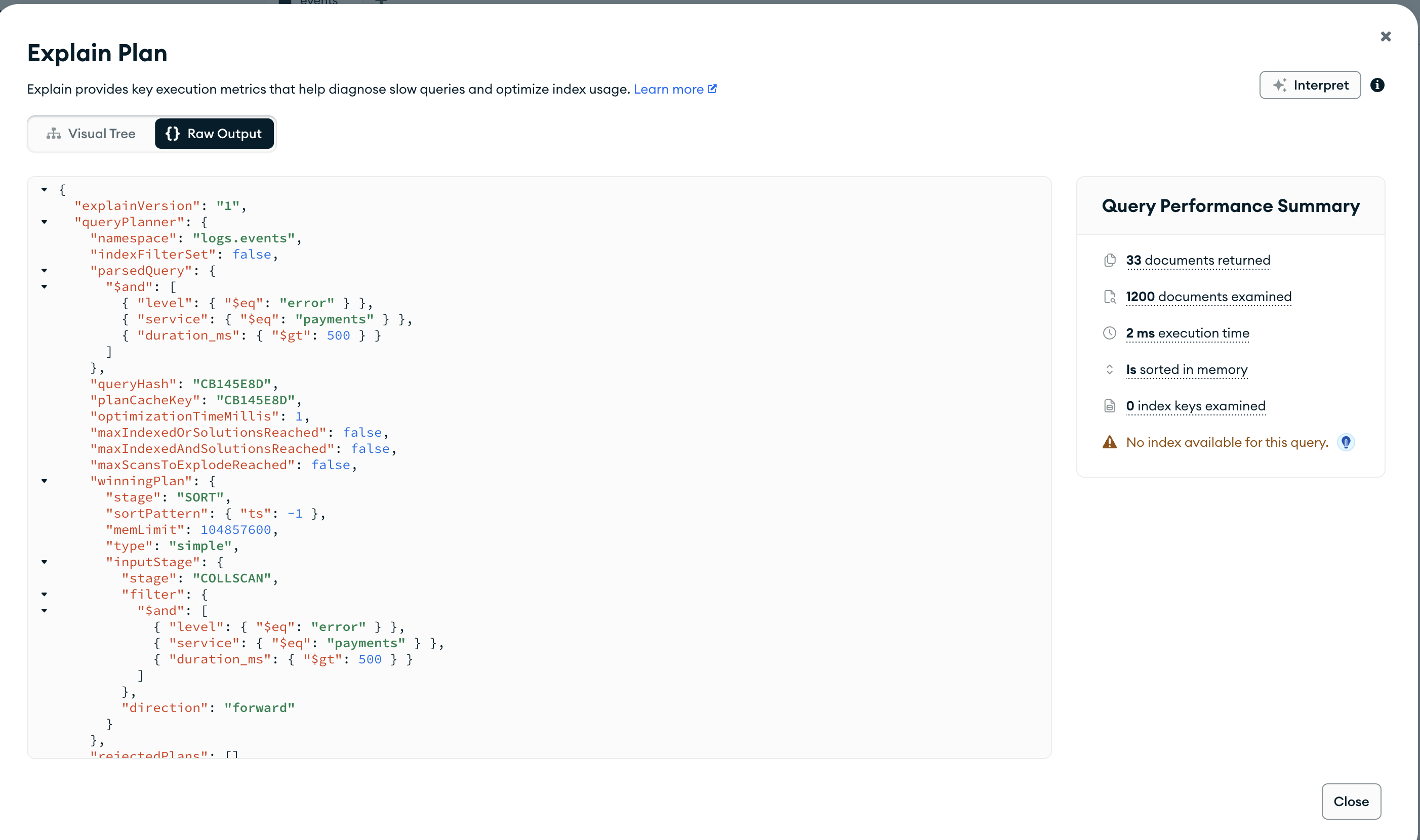Collapse the inputStage node
This screenshot has height=840, width=1420.
[x=44, y=562]
